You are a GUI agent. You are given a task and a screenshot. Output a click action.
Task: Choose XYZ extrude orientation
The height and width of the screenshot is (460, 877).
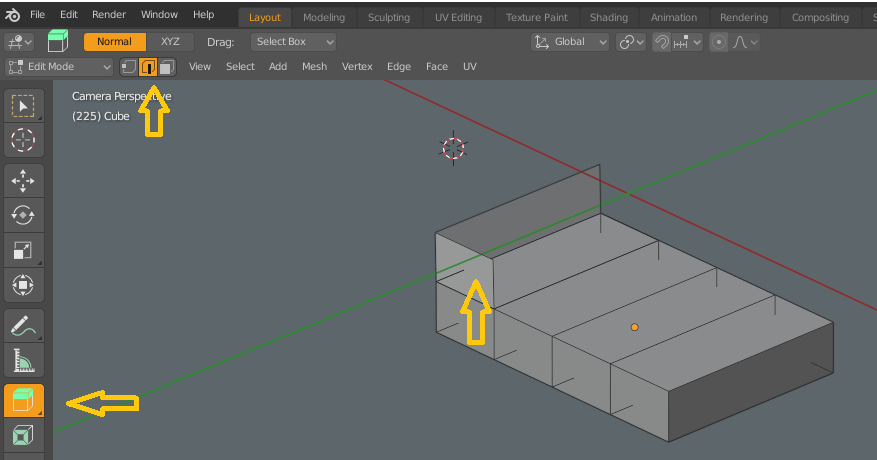click(170, 41)
